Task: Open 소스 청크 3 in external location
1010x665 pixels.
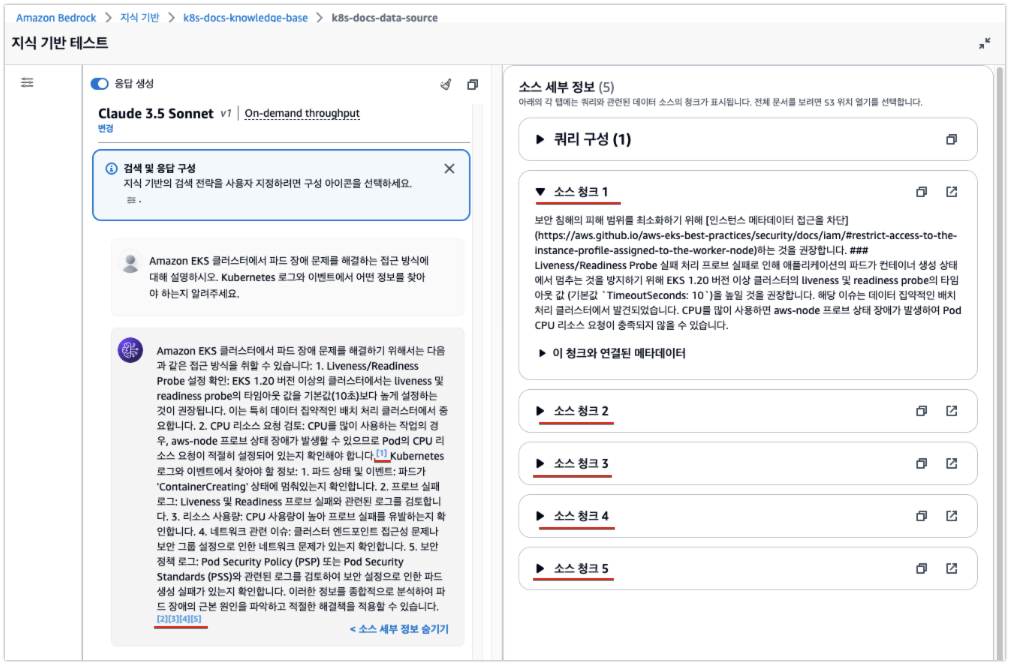Action: pos(951,463)
